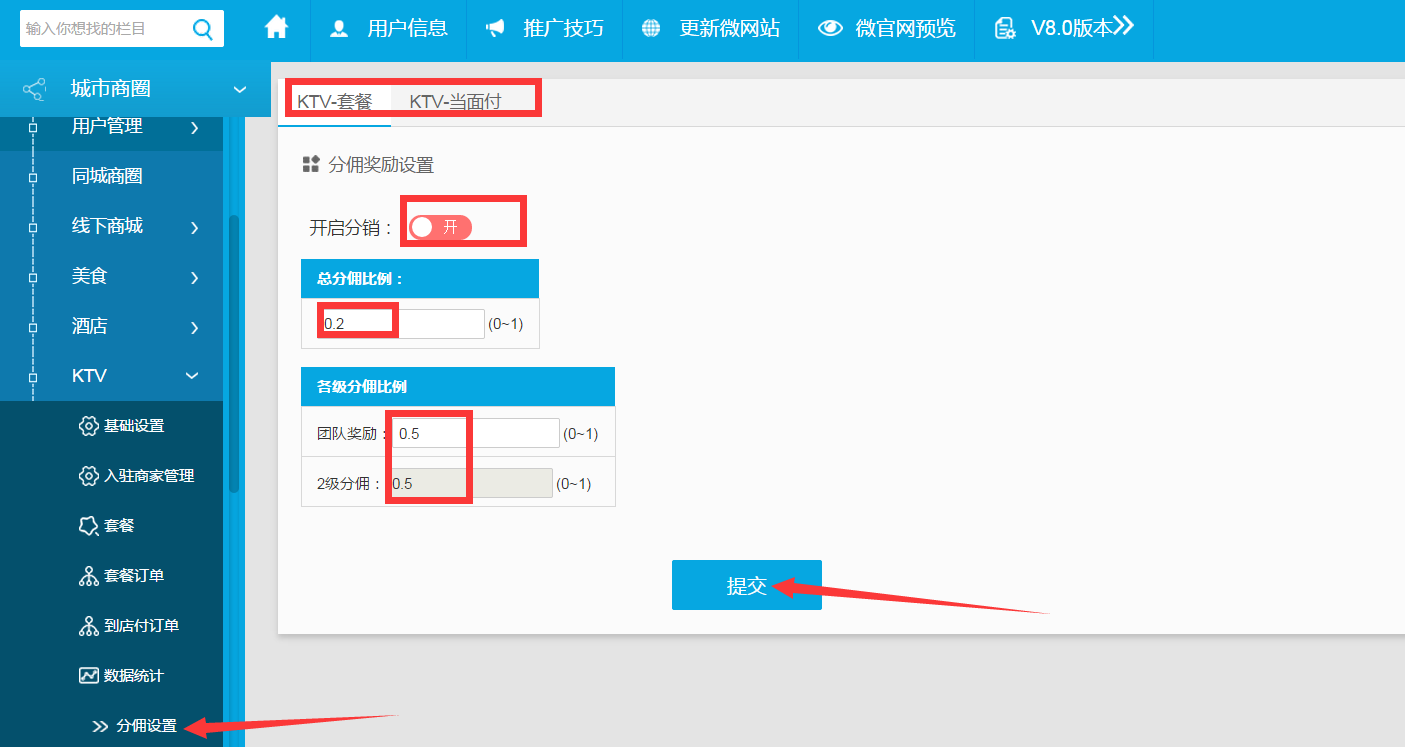Screen dimensions: 1405x747
Task: Collapse the KTV sidebar section
Action: (x=192, y=376)
